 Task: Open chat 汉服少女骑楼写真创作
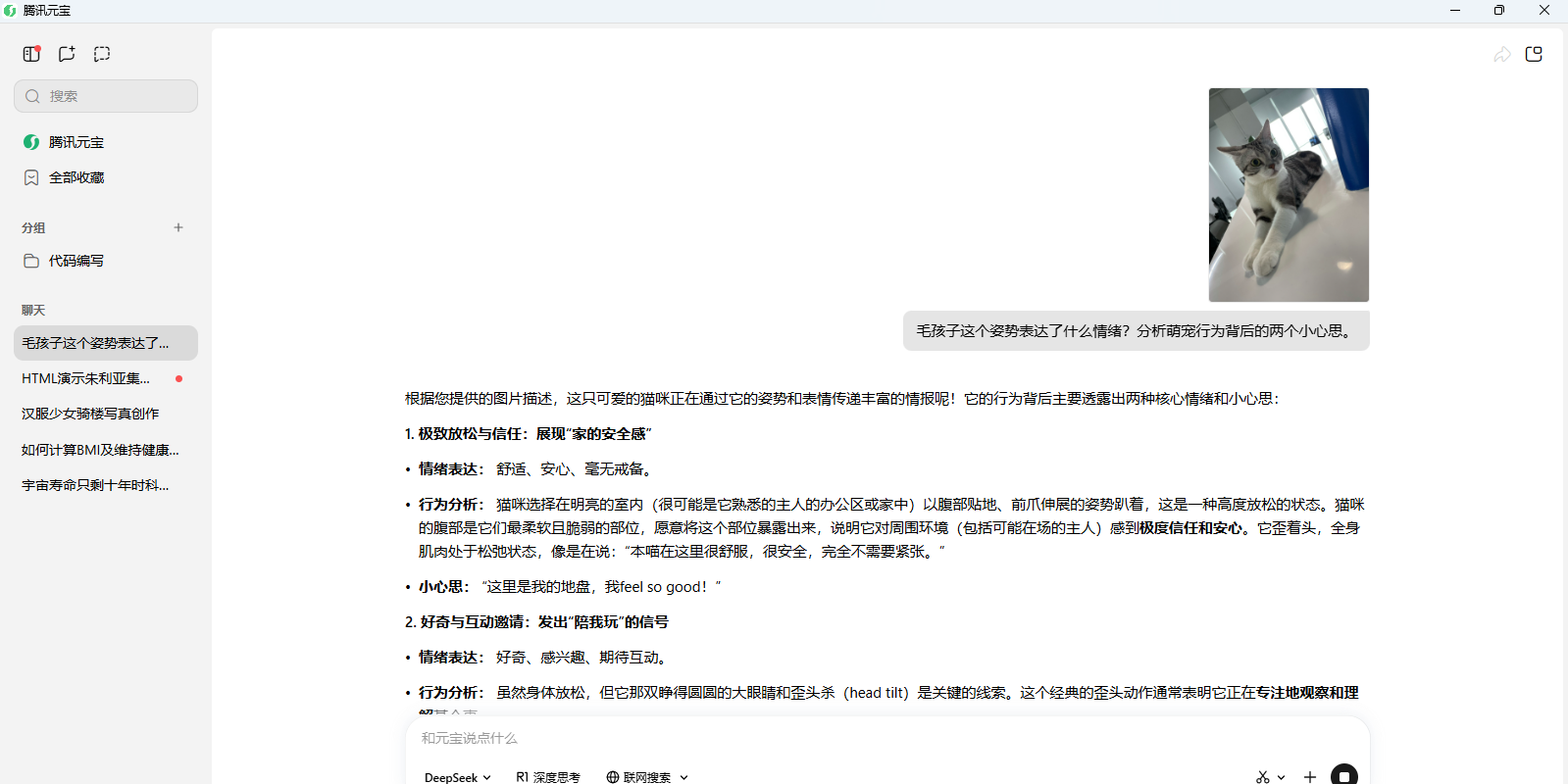[90, 414]
